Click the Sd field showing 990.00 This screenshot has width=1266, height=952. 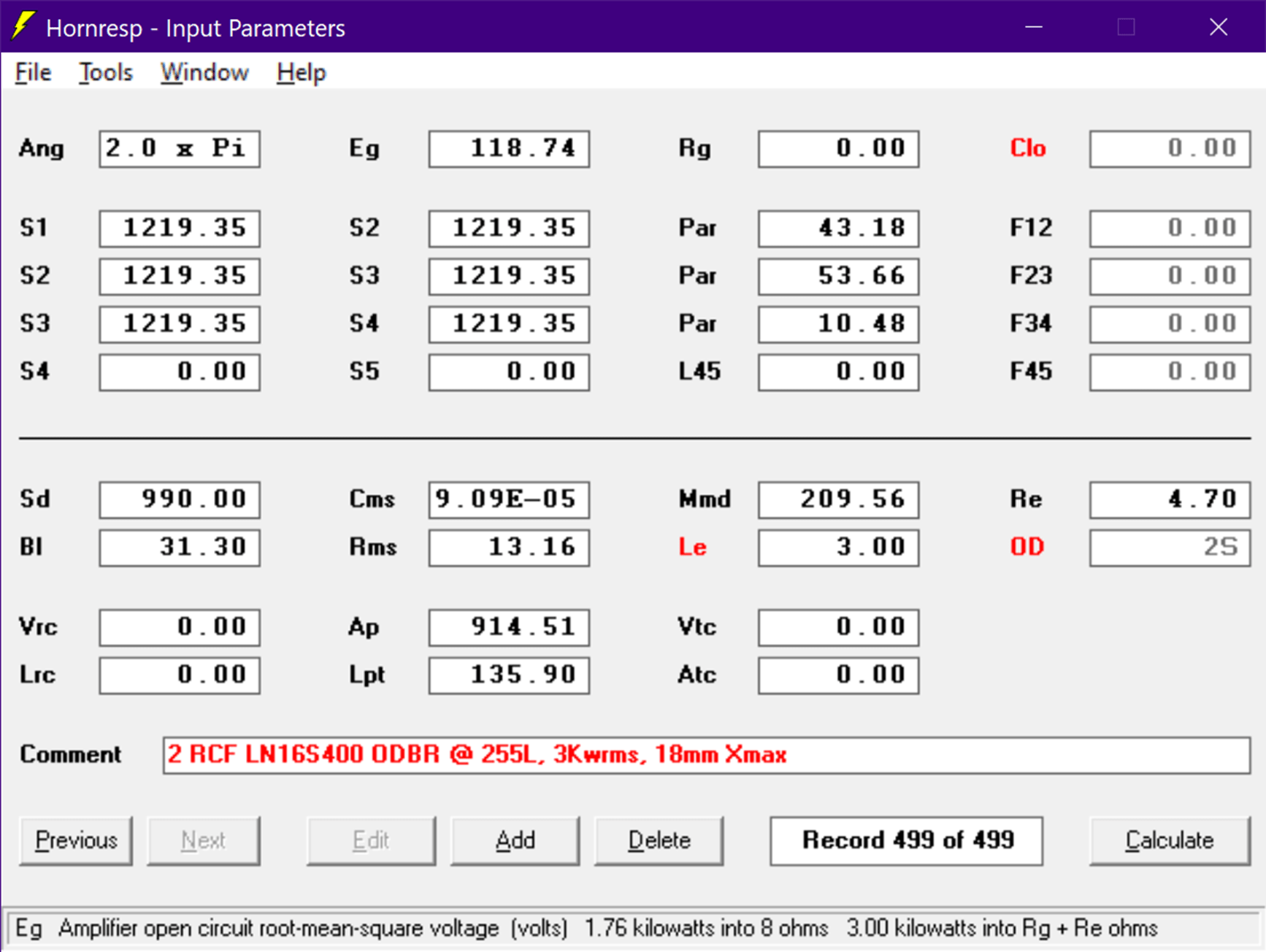point(180,500)
